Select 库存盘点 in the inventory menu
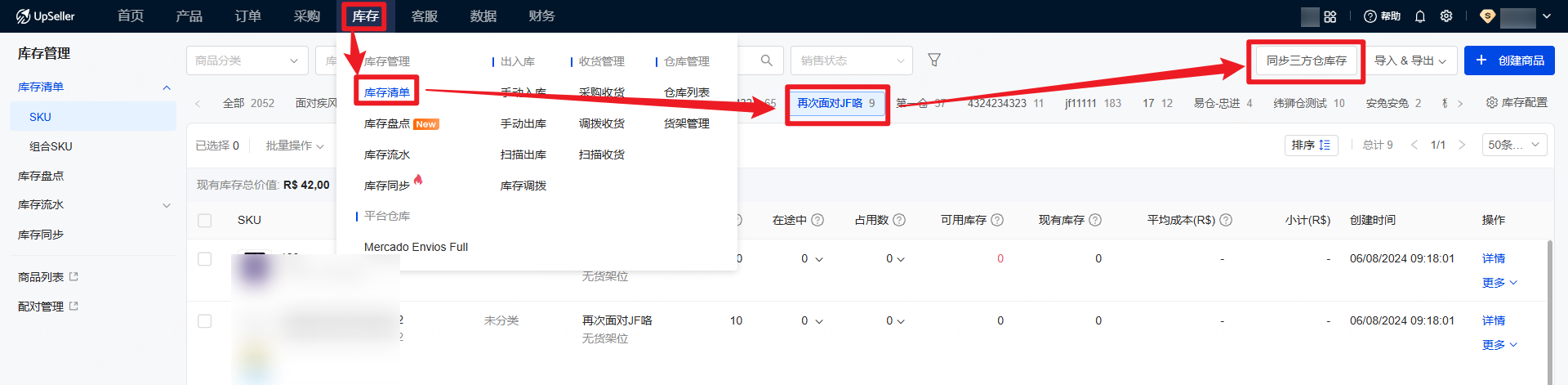Screen dimensions: 1568x385 pos(387,123)
